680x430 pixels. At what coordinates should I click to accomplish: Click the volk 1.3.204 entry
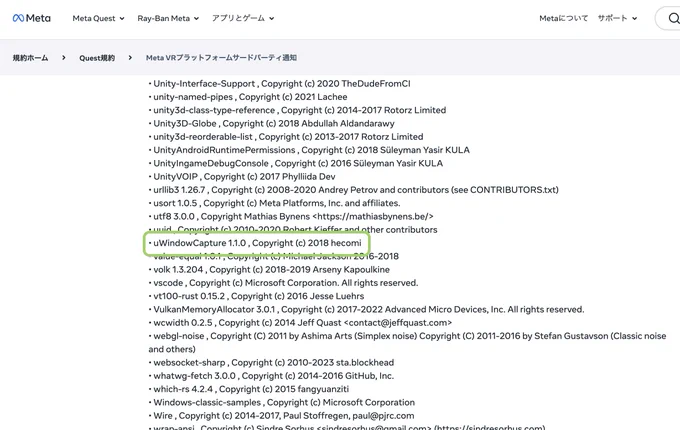pos(269,270)
